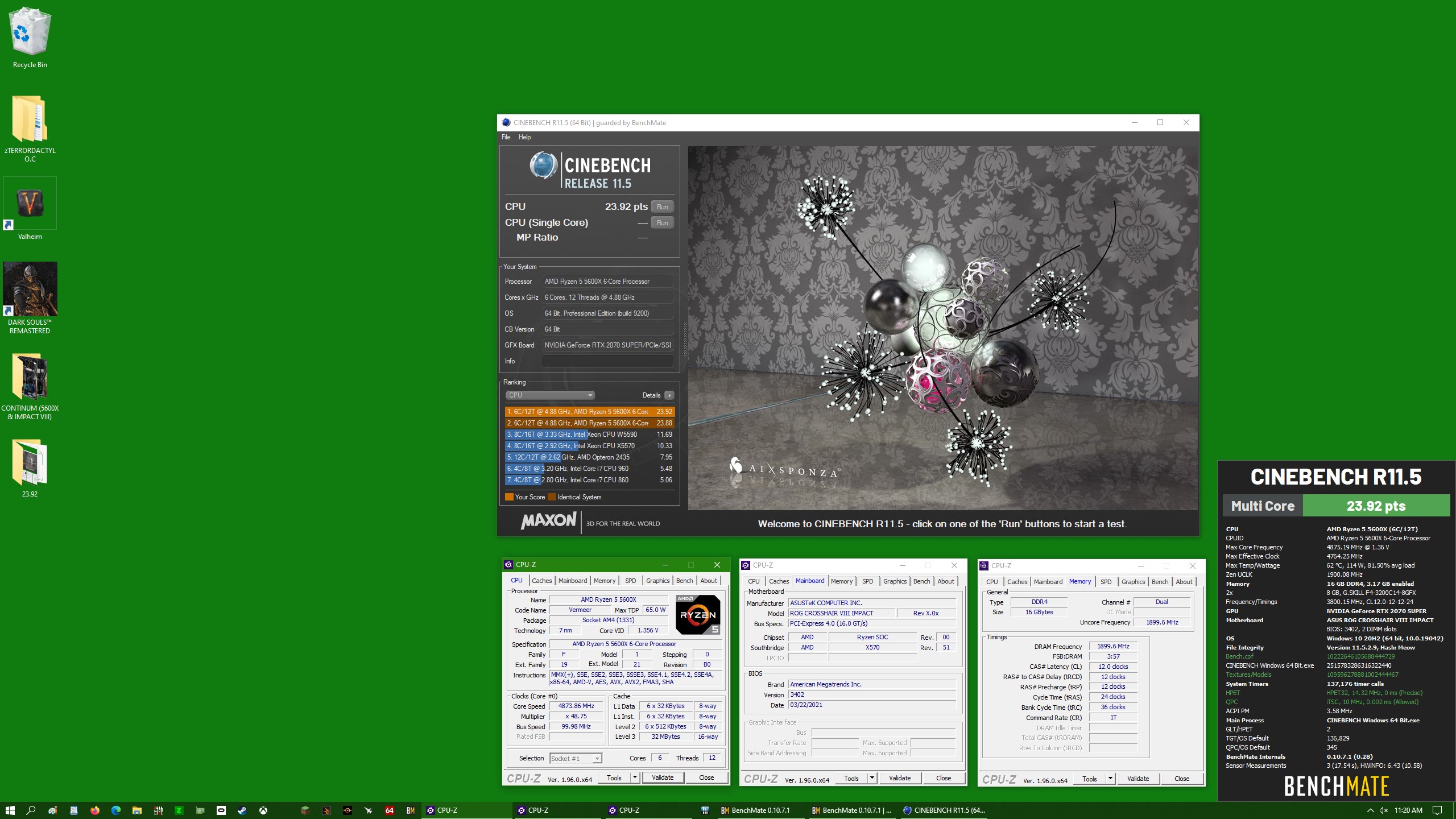The image size is (1456, 819).
Task: Click the 23.92 pts Multi Core result in BenchMate
Action: [1376, 506]
